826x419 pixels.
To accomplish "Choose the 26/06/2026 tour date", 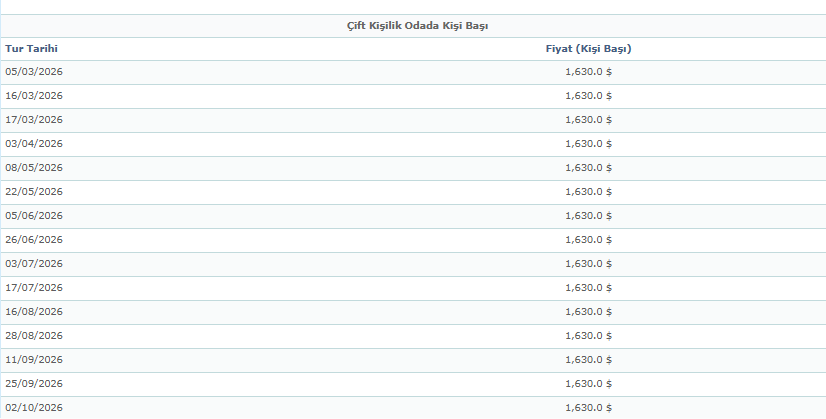I will pos(34,240).
